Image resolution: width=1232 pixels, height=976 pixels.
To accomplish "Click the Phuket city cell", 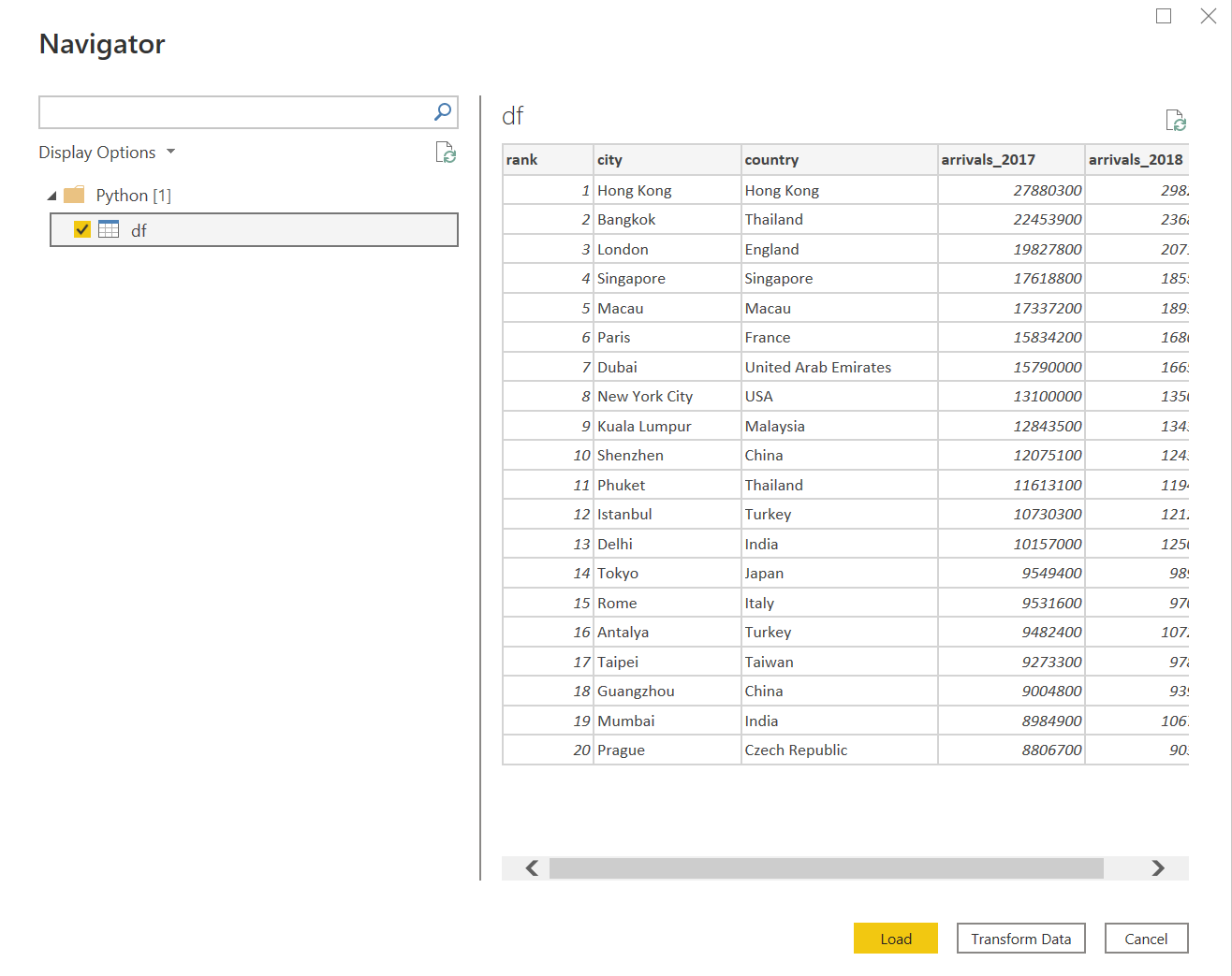I will tap(667, 485).
